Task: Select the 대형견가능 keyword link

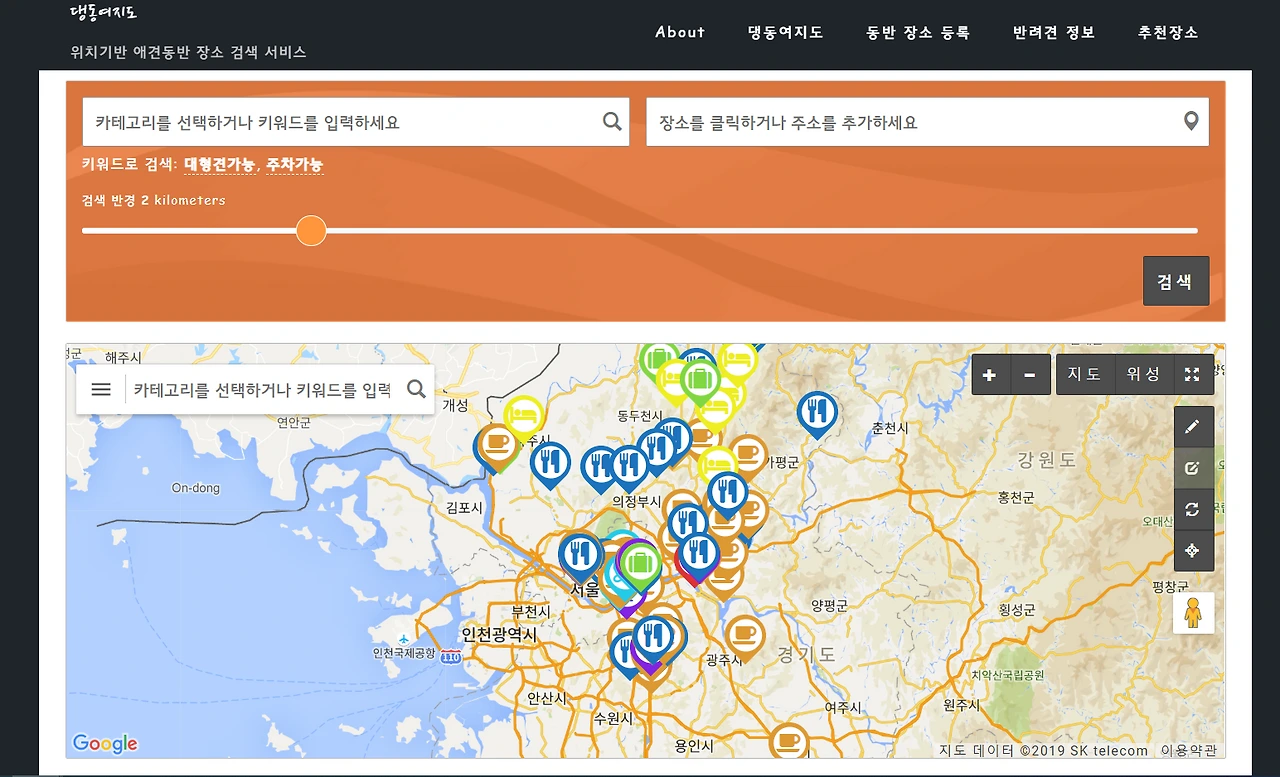Action: [220, 164]
